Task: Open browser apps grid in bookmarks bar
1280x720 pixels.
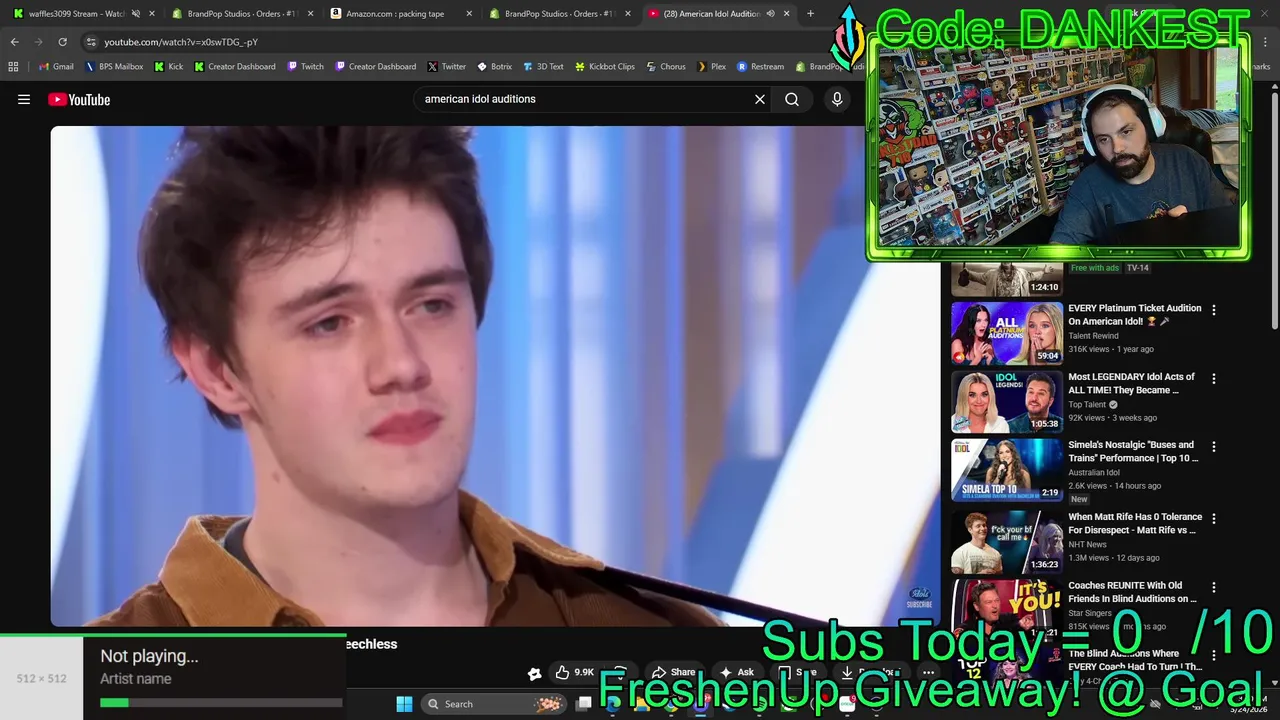Action: [x=13, y=67]
